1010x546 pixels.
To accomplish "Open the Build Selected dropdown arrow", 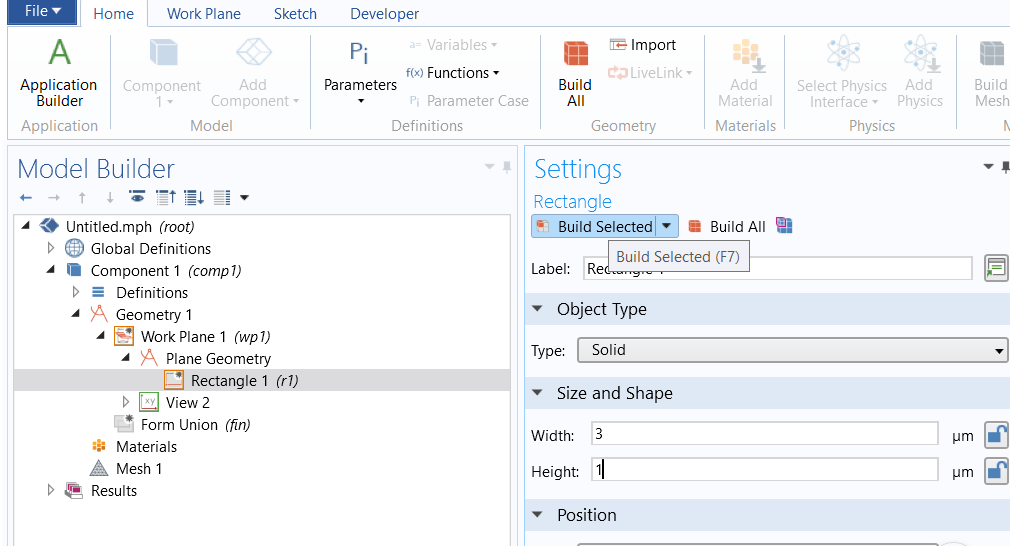I will (667, 226).
